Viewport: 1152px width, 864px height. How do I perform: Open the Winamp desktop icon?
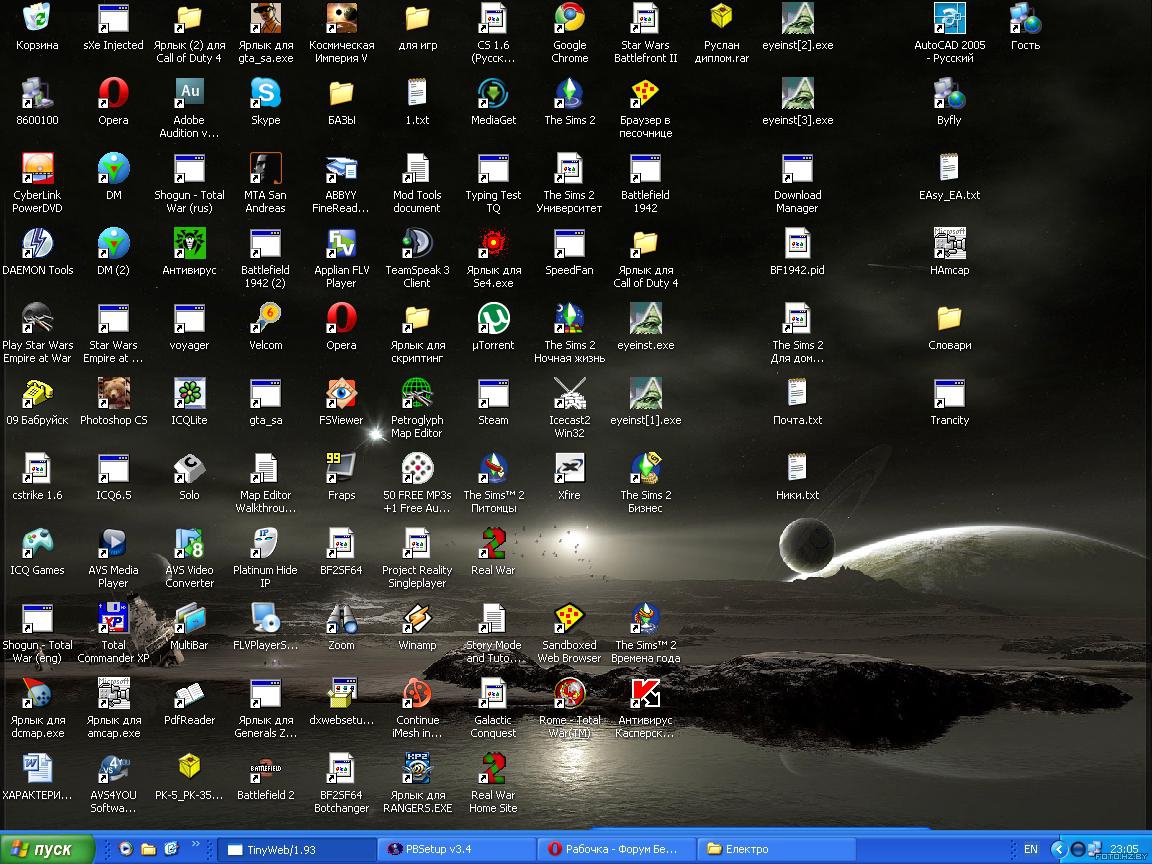417,619
